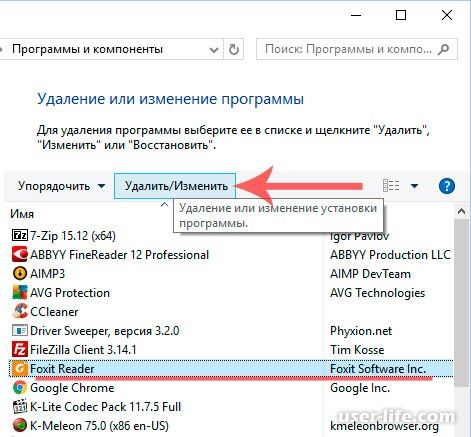Click the AVG Protection icon
Viewport: 471px width, 437px height.
coord(20,292)
